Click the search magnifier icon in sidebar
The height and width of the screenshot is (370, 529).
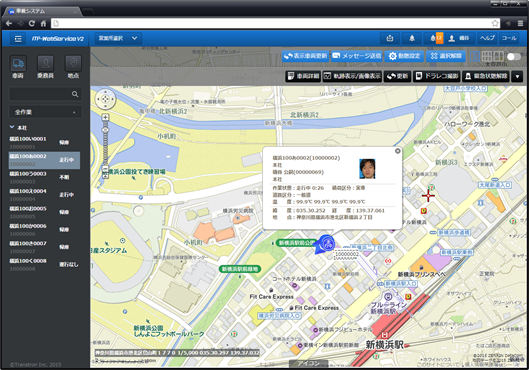(75, 94)
